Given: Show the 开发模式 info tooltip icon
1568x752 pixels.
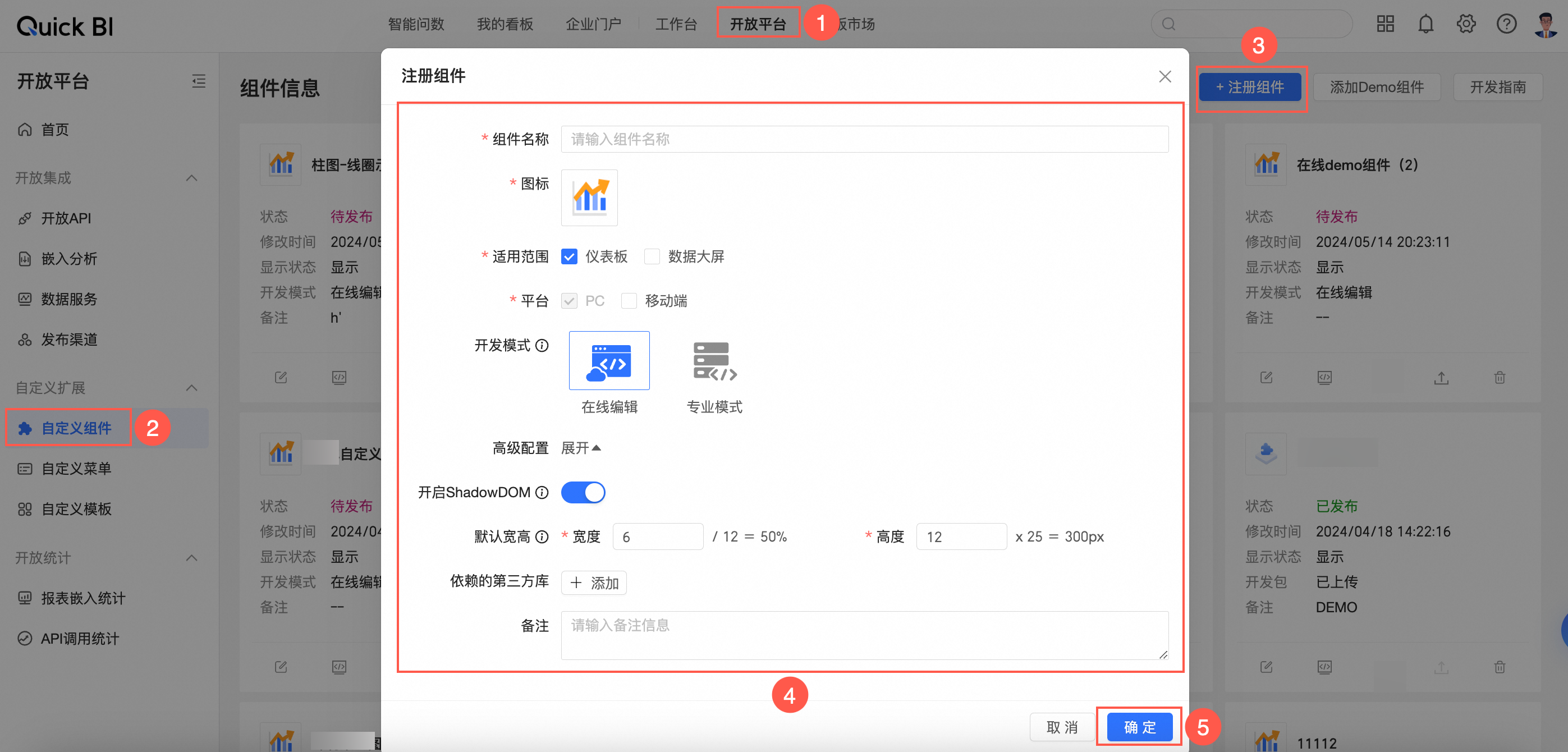Looking at the screenshot, I should [x=542, y=345].
